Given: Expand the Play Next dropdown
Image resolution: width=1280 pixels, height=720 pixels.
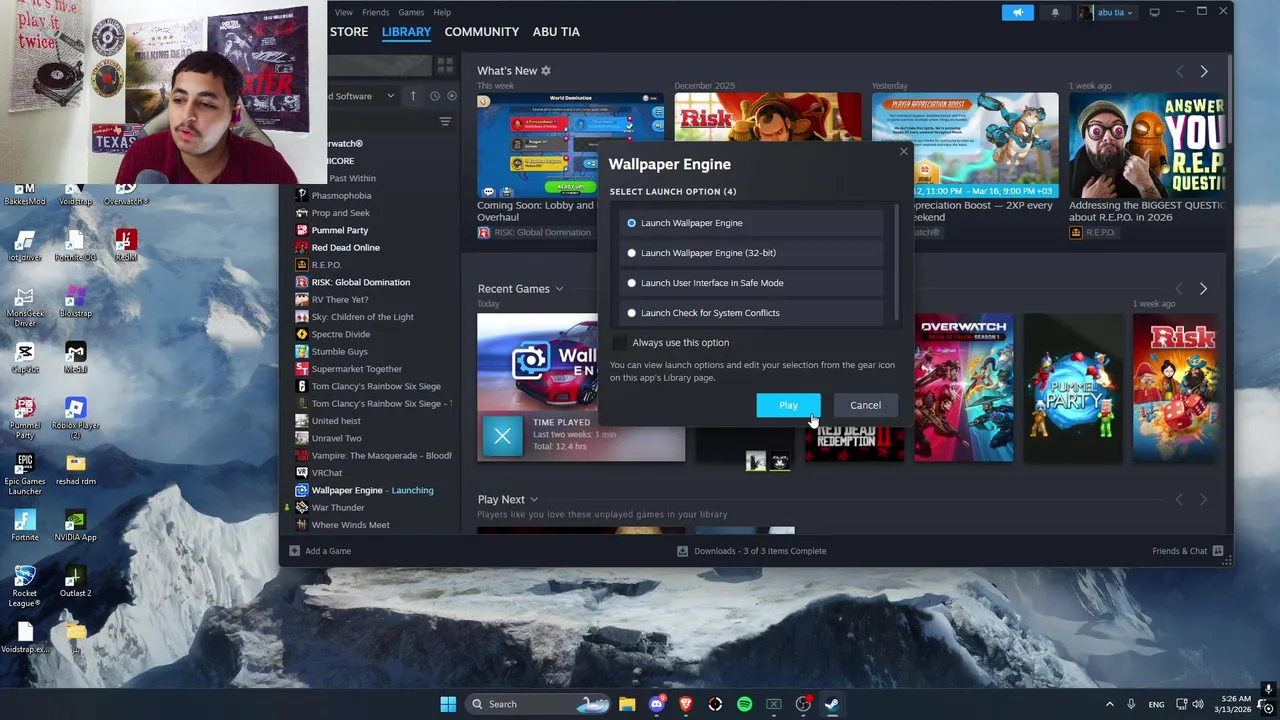Looking at the screenshot, I should (534, 499).
